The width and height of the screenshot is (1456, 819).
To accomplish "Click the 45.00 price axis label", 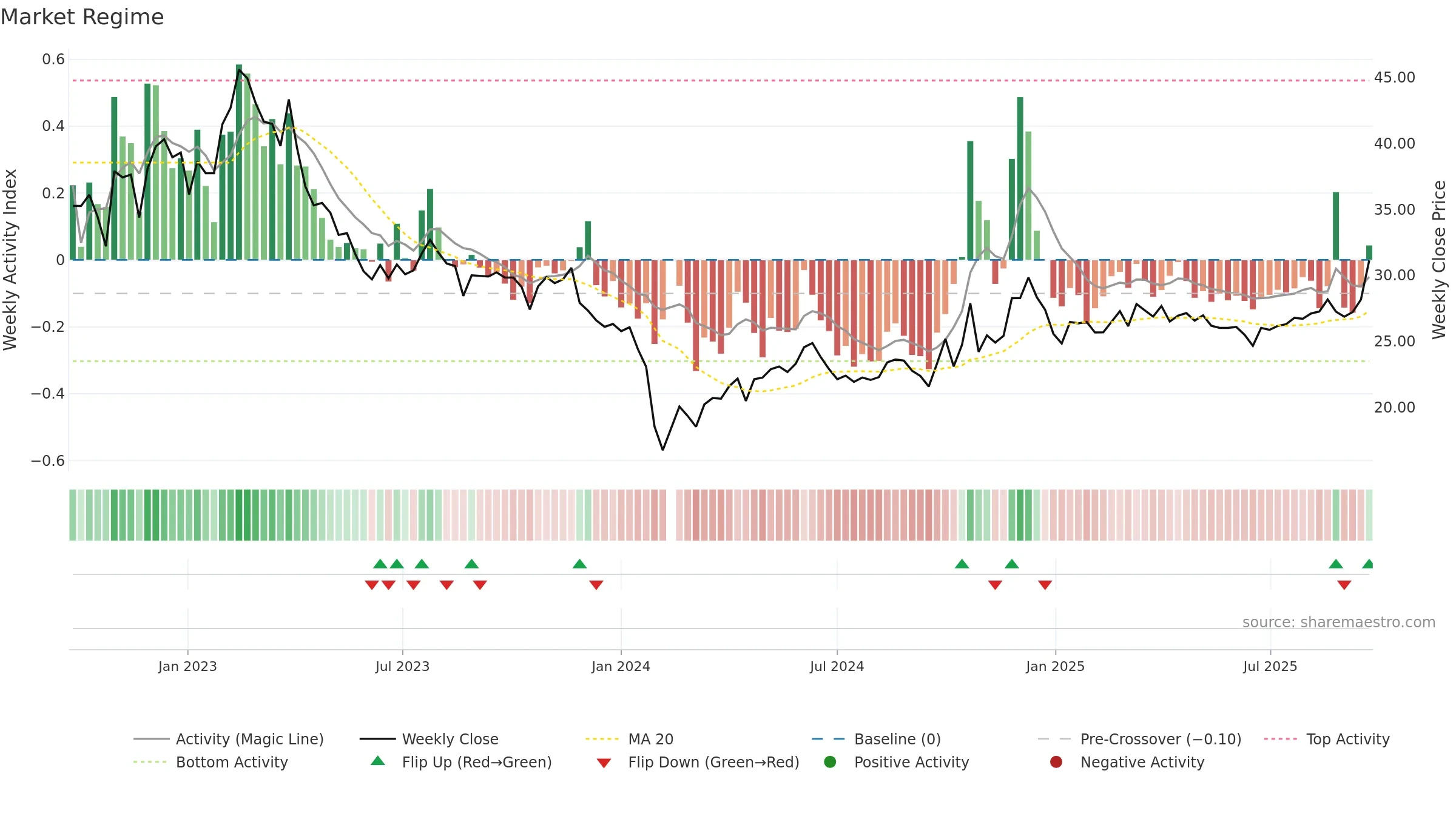I will [x=1394, y=78].
